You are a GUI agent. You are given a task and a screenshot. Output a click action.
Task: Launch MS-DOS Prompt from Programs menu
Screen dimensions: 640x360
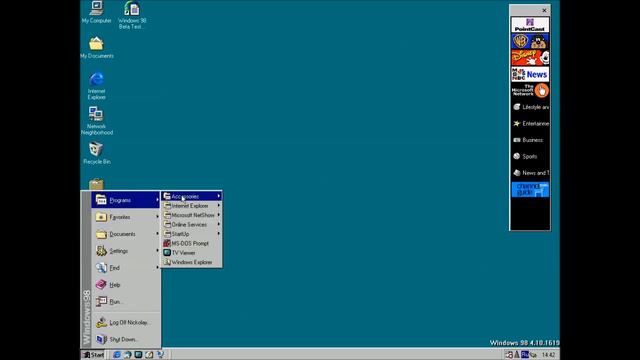click(x=191, y=243)
